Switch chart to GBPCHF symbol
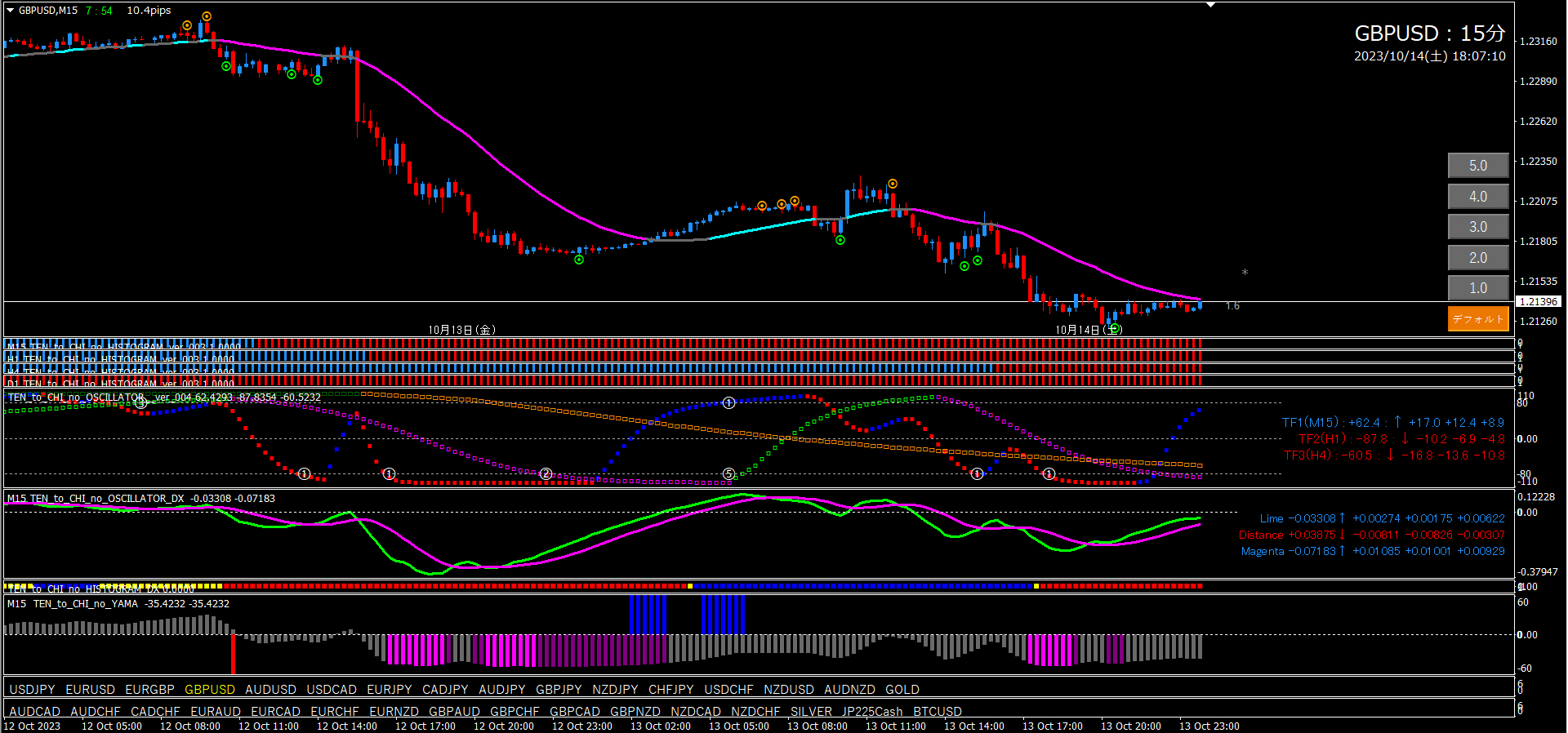The height and width of the screenshot is (733, 1568). (x=514, y=712)
